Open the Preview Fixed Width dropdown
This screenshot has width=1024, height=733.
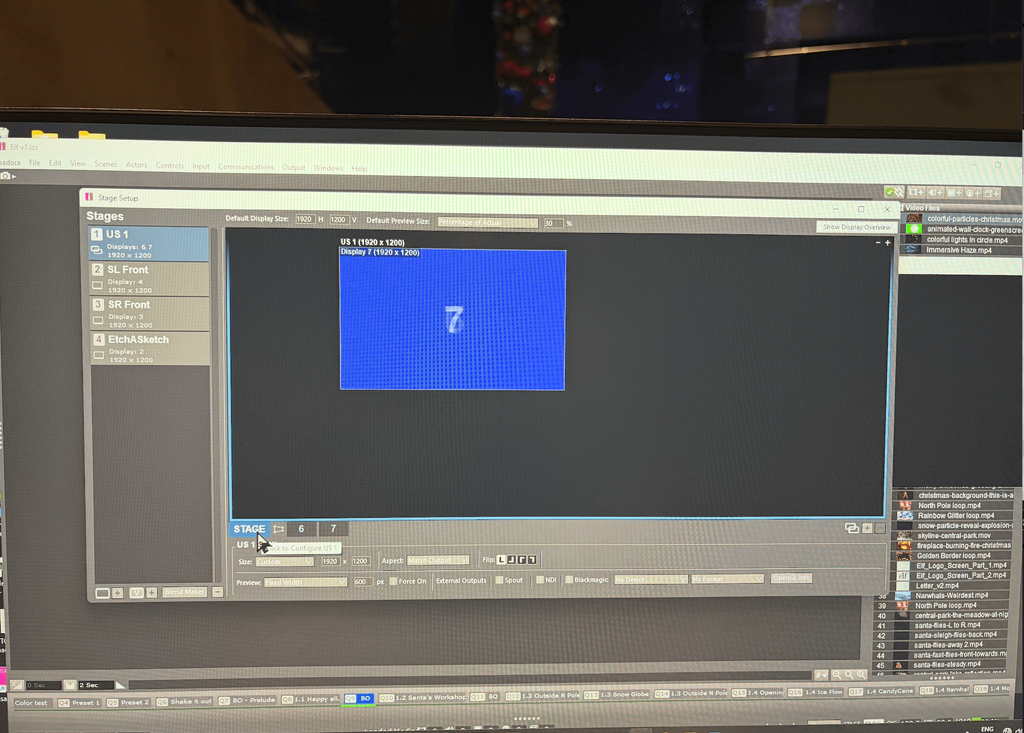pyautogui.click(x=305, y=581)
